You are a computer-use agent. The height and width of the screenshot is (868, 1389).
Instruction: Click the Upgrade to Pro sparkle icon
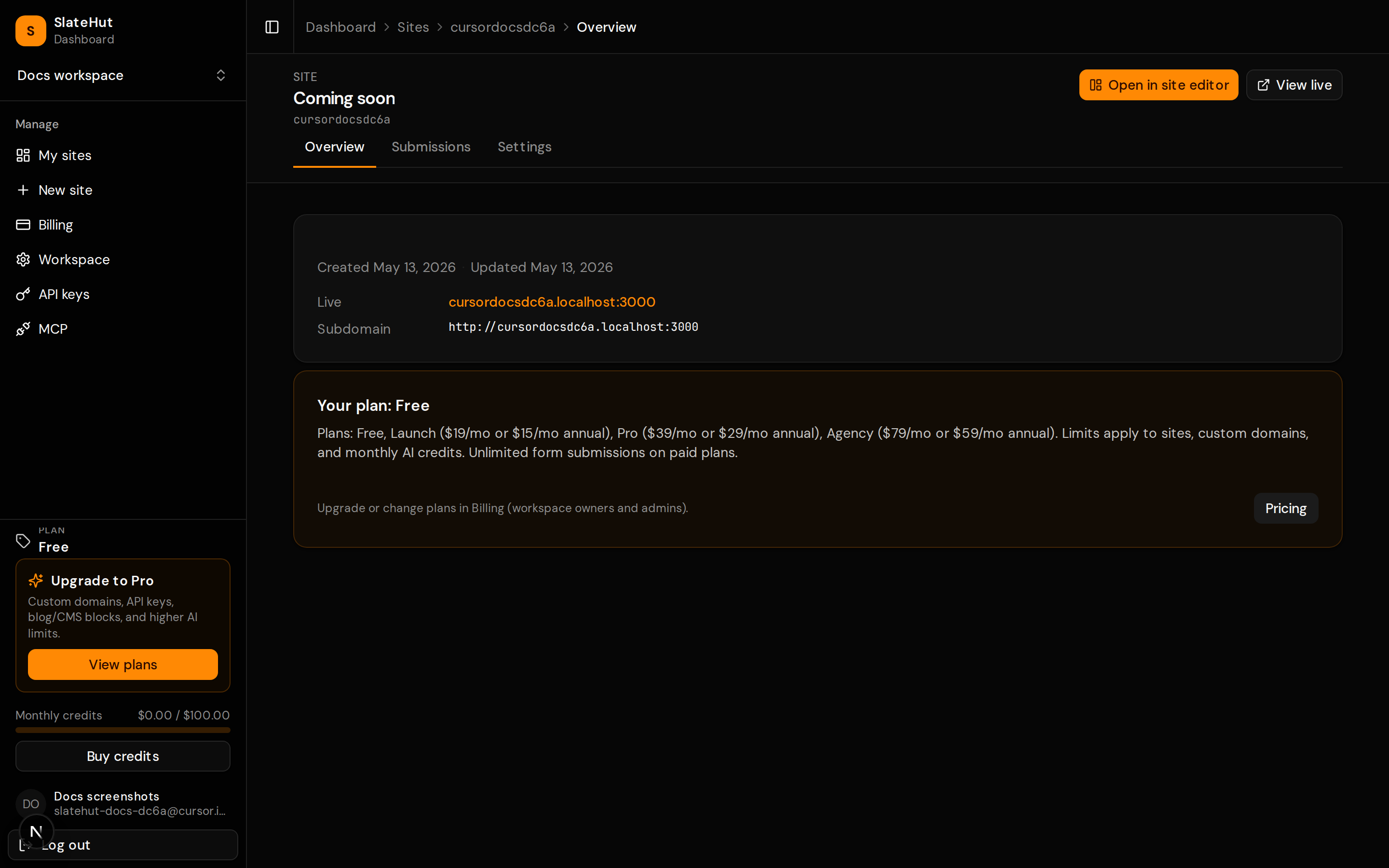pos(36,581)
